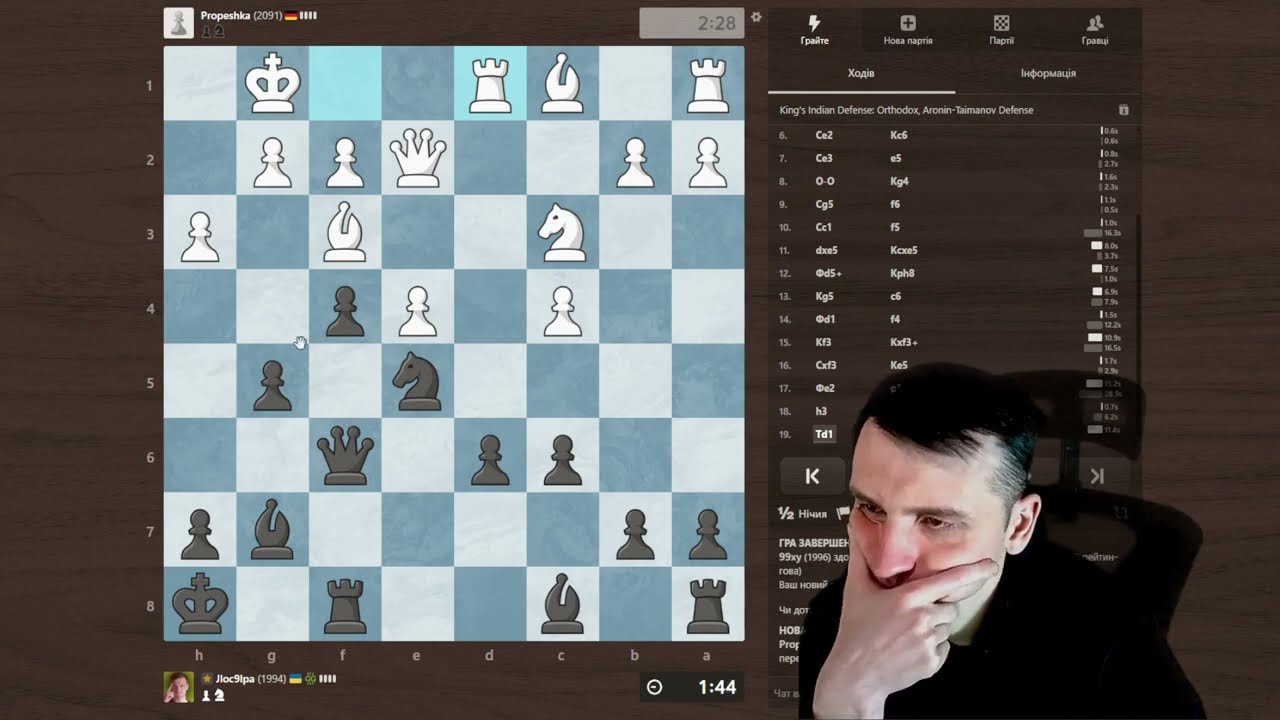
Task: Select the black bishop on c8
Action: 563,604
